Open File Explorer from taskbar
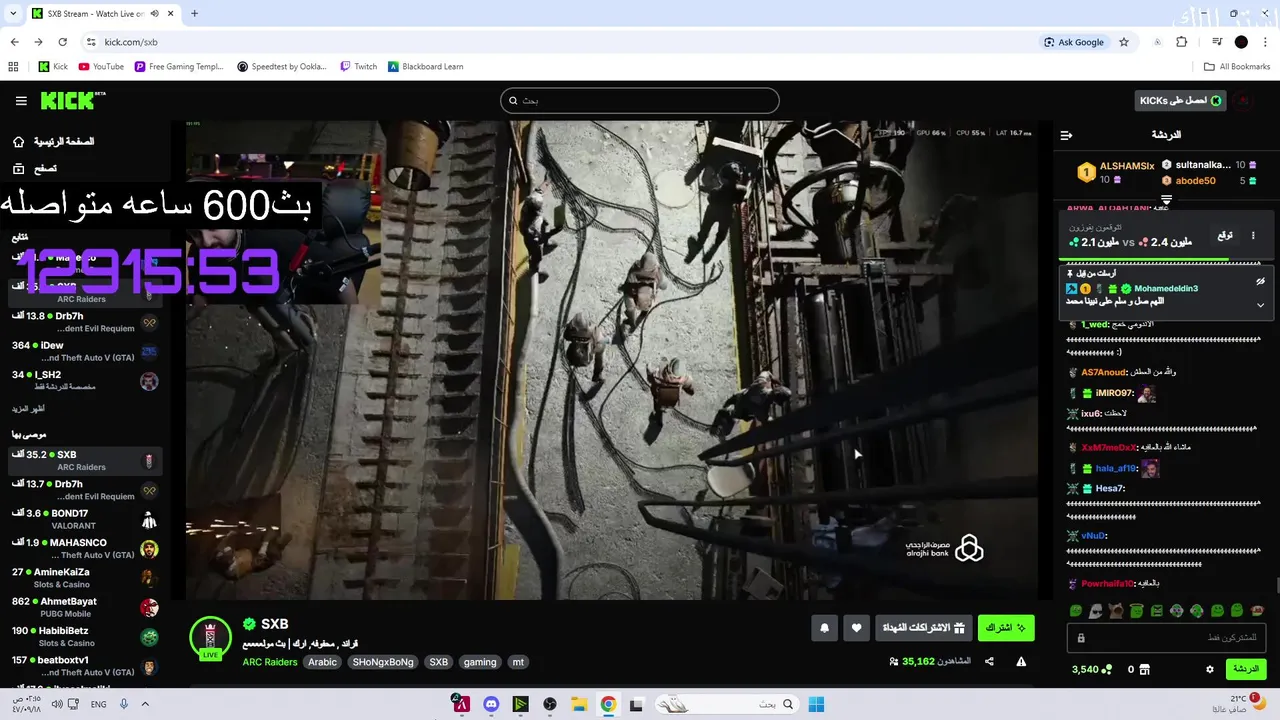Image resolution: width=1280 pixels, height=720 pixels. 577,704
